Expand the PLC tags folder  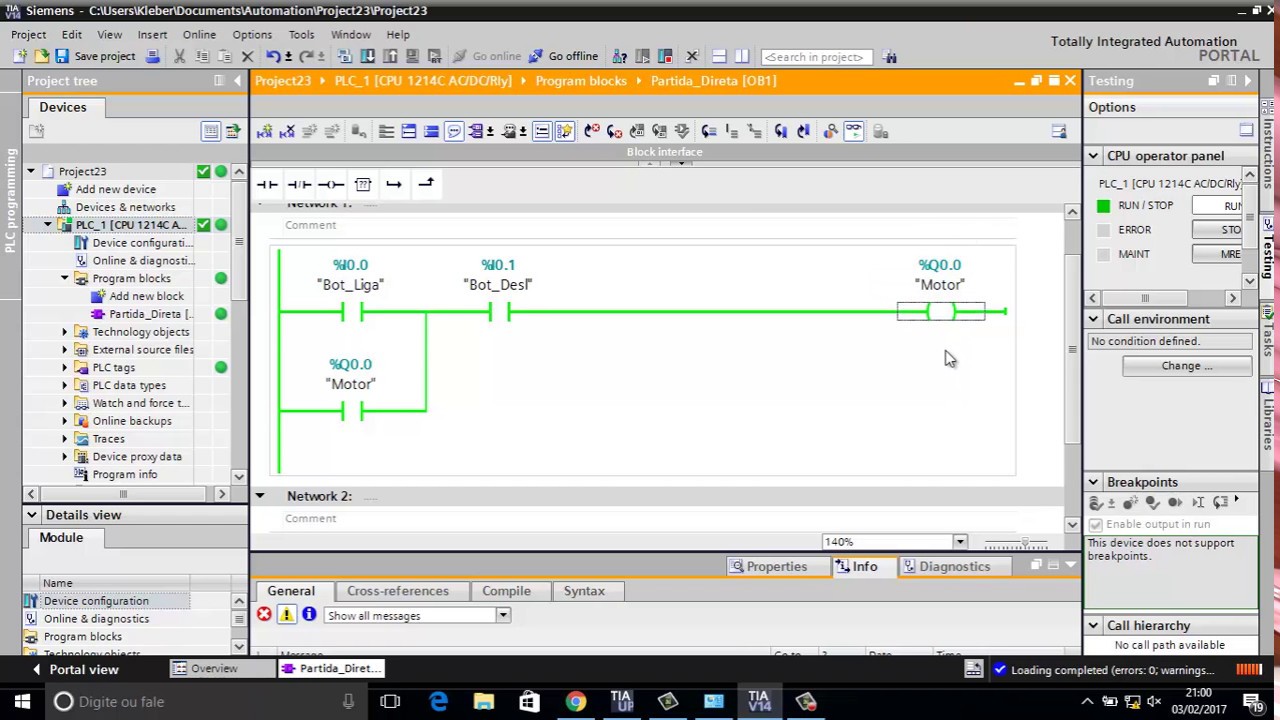click(65, 367)
